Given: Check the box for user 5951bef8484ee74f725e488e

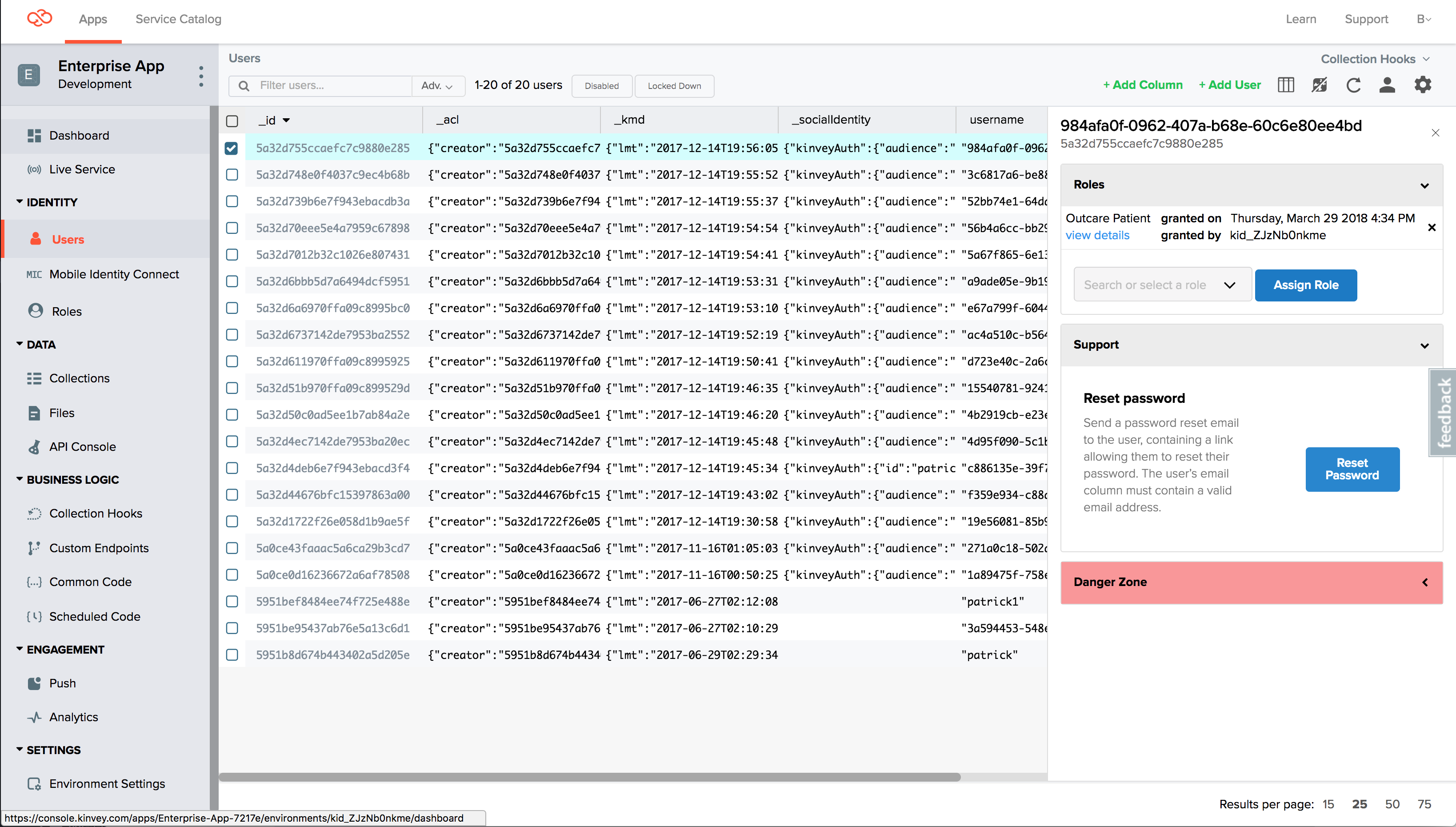Looking at the screenshot, I should (x=232, y=602).
